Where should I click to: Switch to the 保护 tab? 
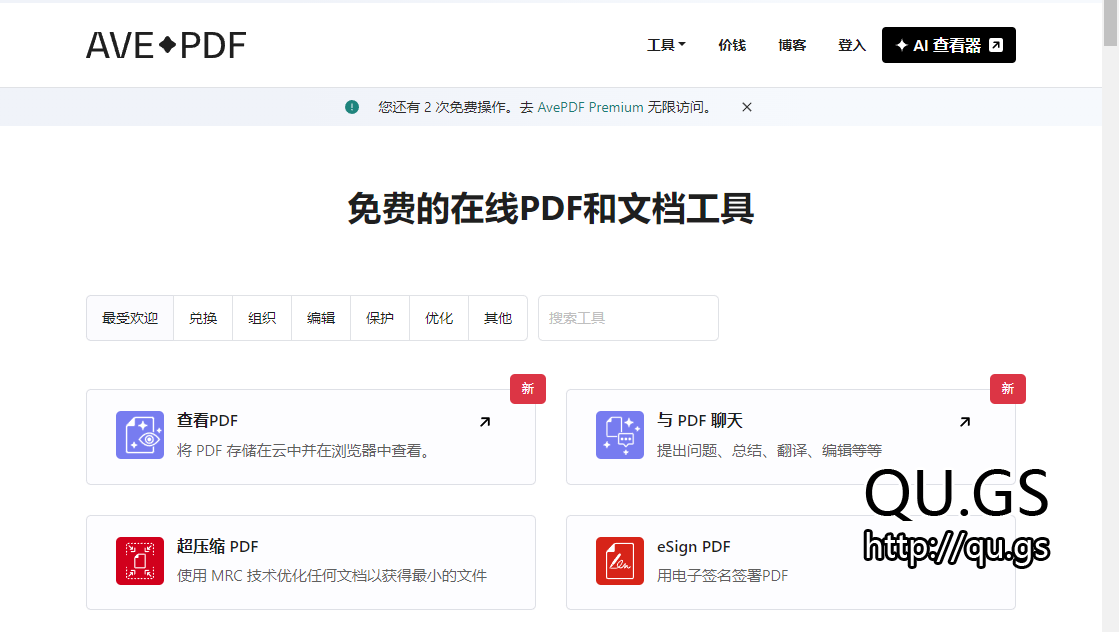click(x=380, y=318)
